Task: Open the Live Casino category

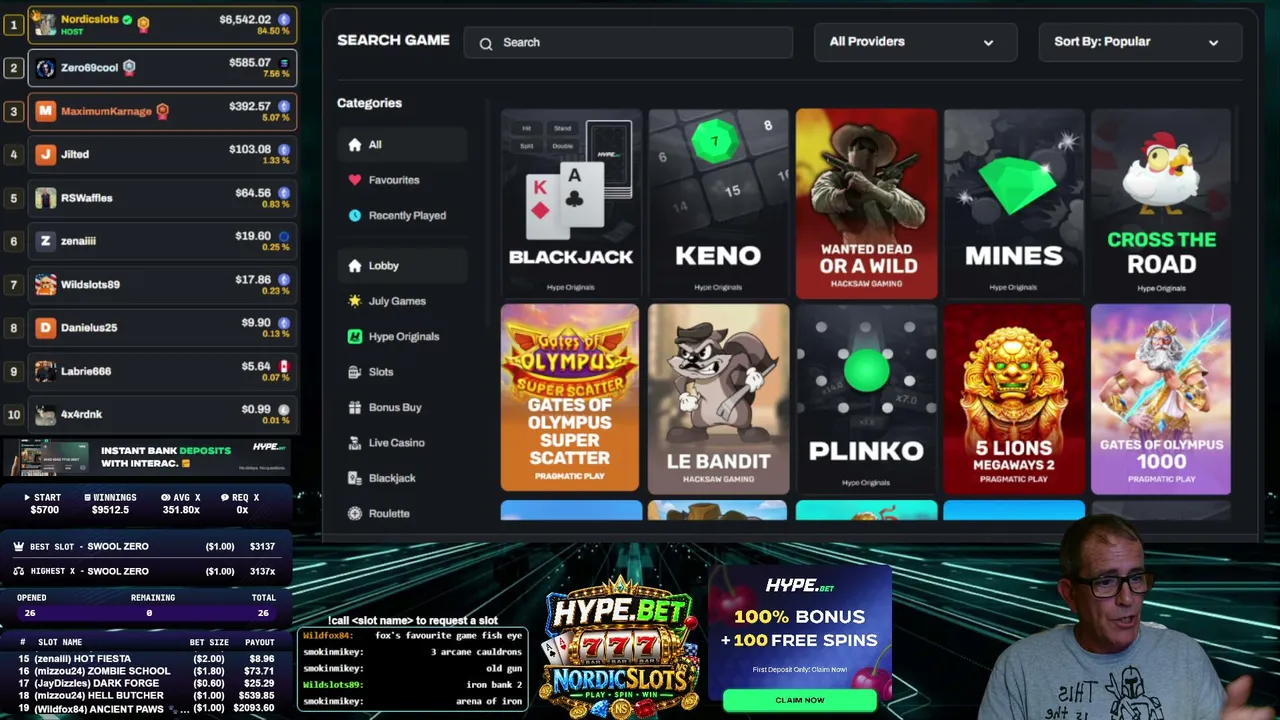Action: (x=402, y=443)
